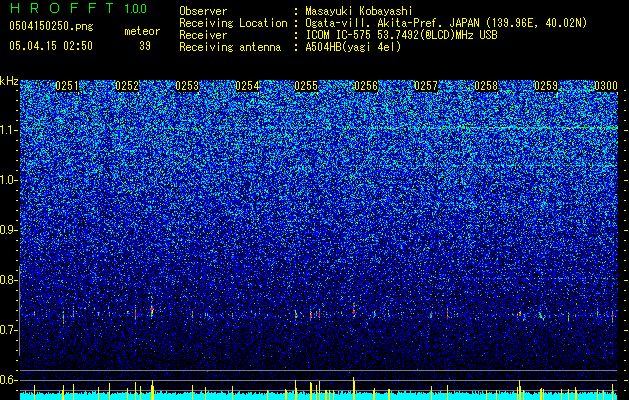This screenshot has width=629, height=400.
Task: Click the 0251 time marker
Action: (67, 86)
